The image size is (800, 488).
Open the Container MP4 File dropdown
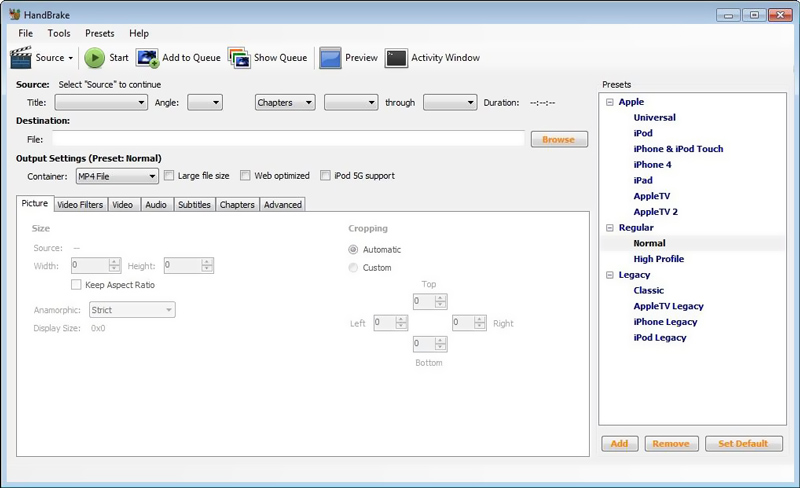point(117,177)
